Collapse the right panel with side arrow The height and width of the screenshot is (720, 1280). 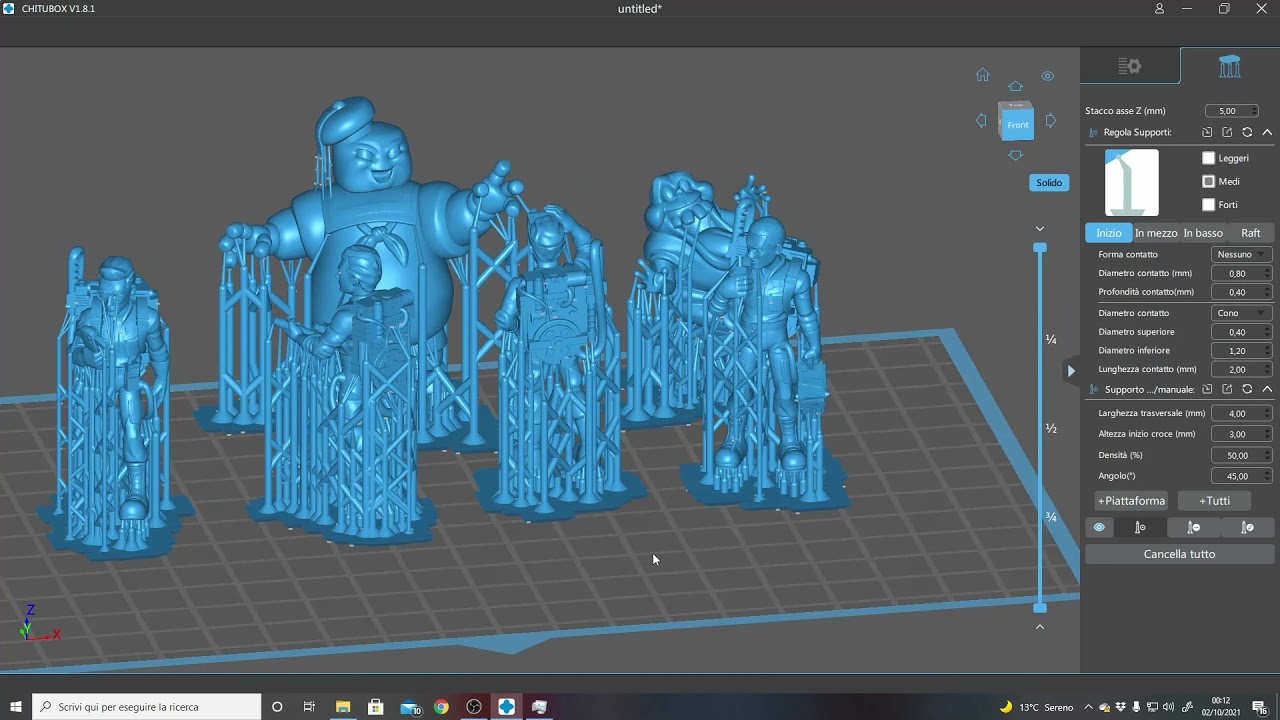pyautogui.click(x=1071, y=371)
